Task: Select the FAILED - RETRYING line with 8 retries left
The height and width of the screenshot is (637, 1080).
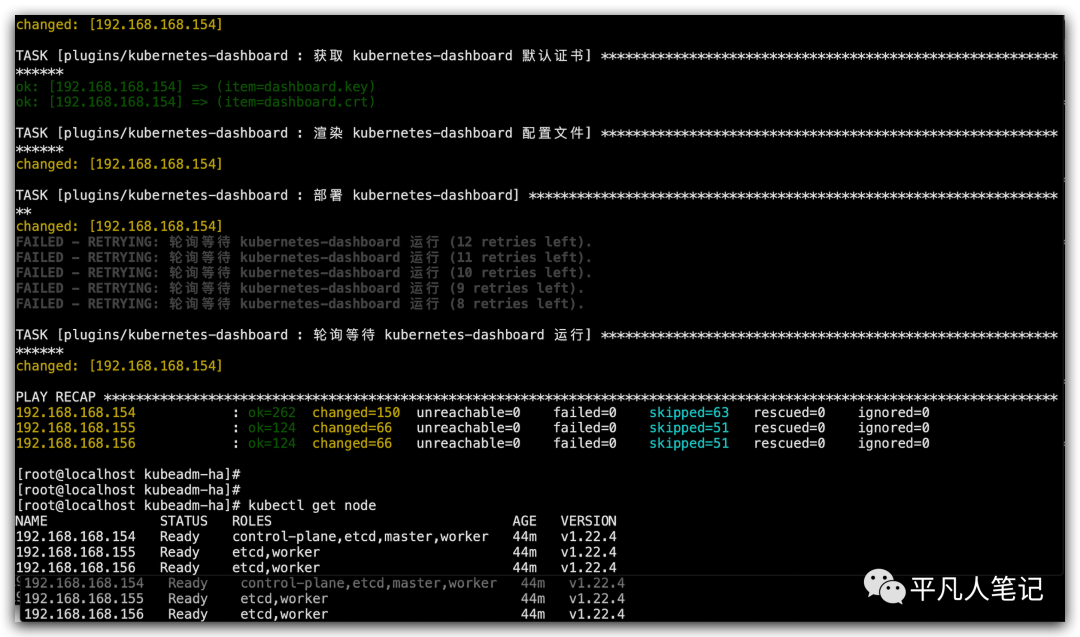Action: [x=300, y=304]
